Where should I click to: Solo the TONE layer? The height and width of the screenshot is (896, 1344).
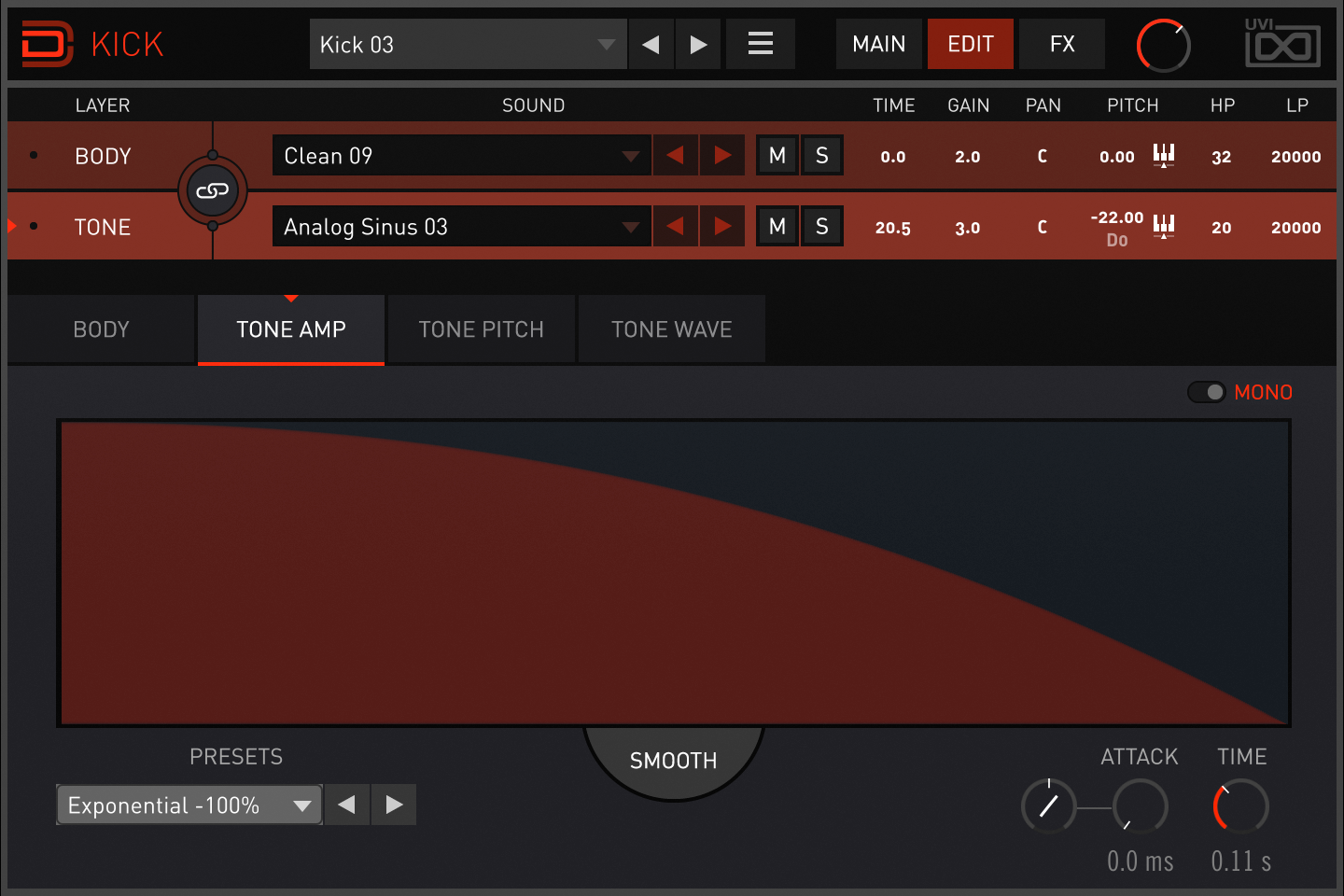821,226
